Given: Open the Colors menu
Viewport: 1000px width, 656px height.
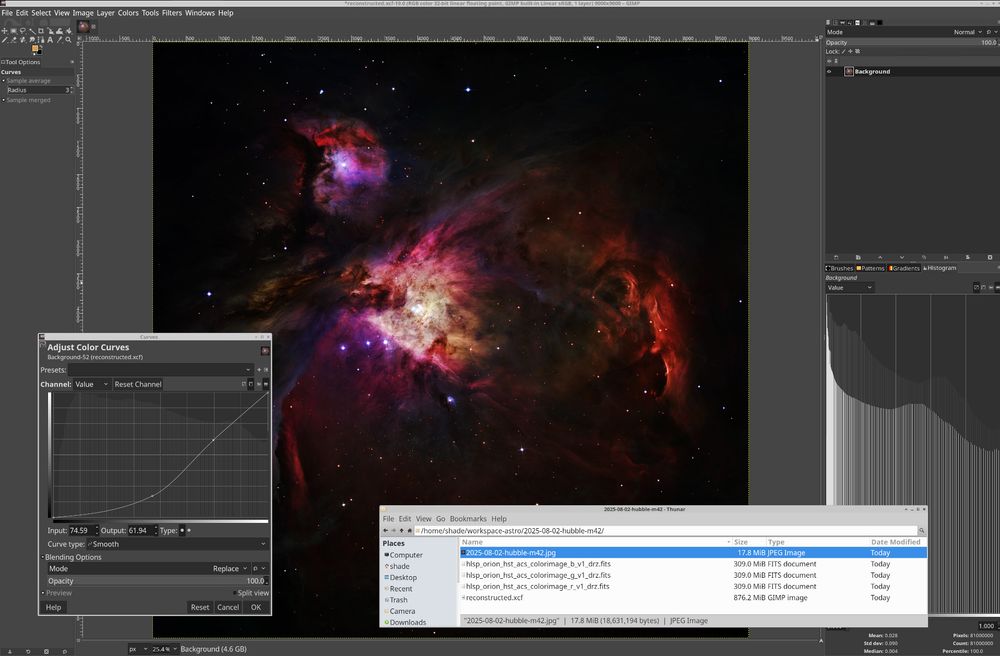Looking at the screenshot, I should click(128, 13).
